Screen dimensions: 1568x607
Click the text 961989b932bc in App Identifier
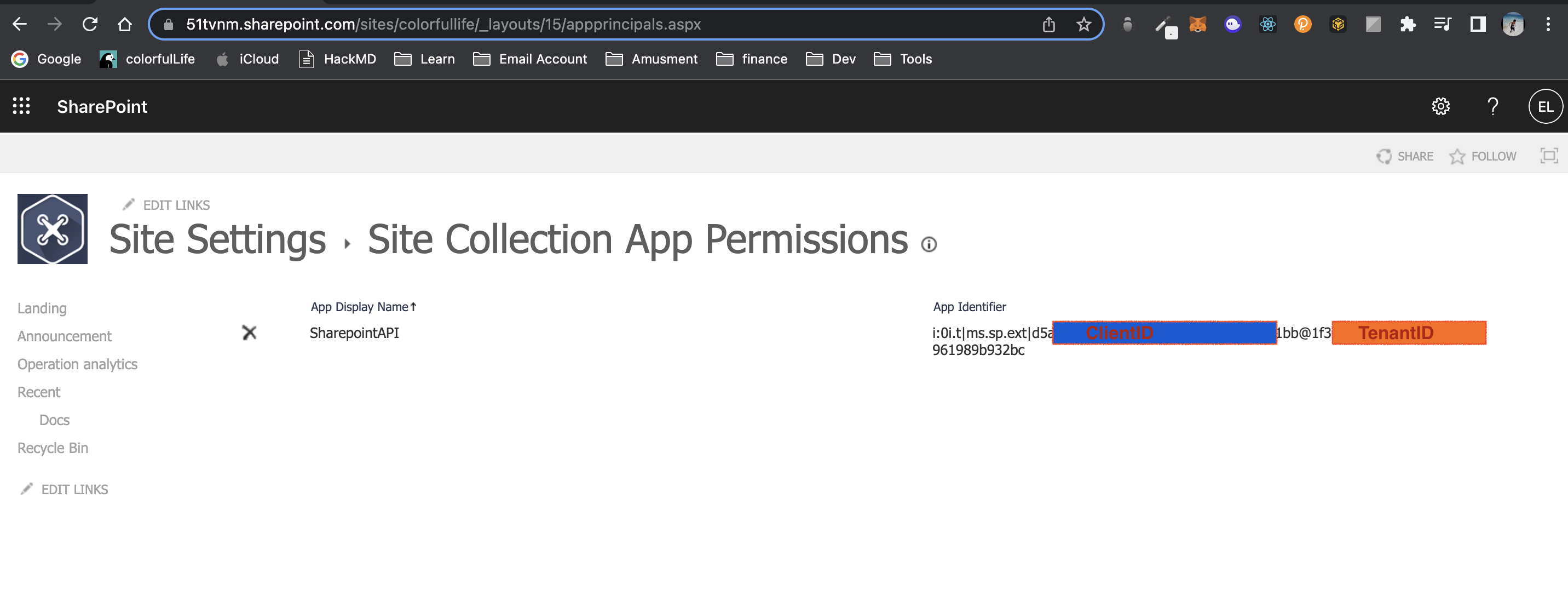[978, 350]
